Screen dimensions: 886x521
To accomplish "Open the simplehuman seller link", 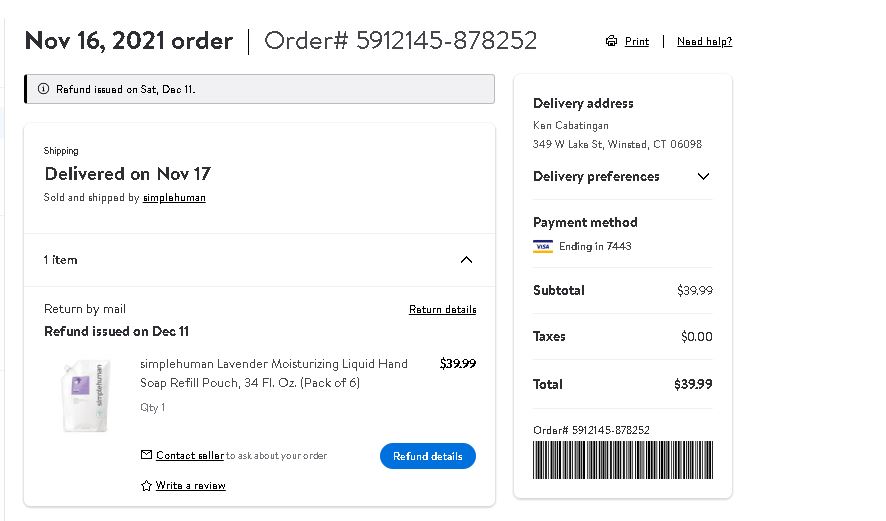I will [174, 198].
